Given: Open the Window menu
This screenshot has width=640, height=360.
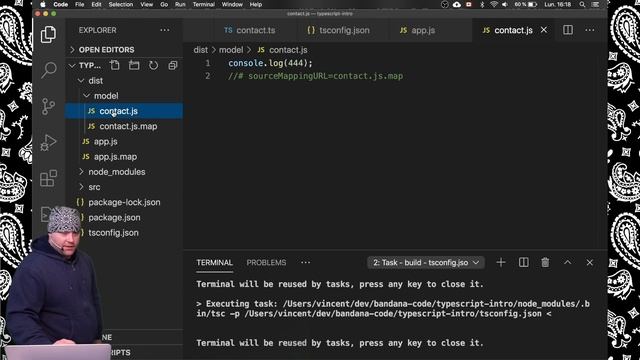Looking at the screenshot, I should click(x=232, y=4).
